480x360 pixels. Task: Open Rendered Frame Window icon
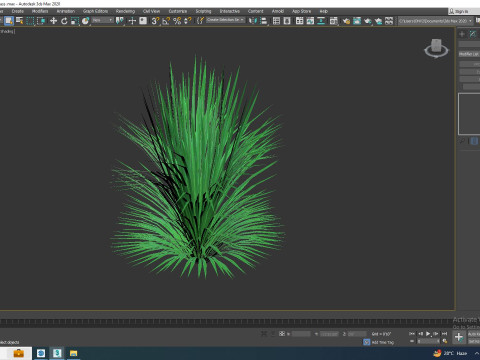(x=357, y=21)
